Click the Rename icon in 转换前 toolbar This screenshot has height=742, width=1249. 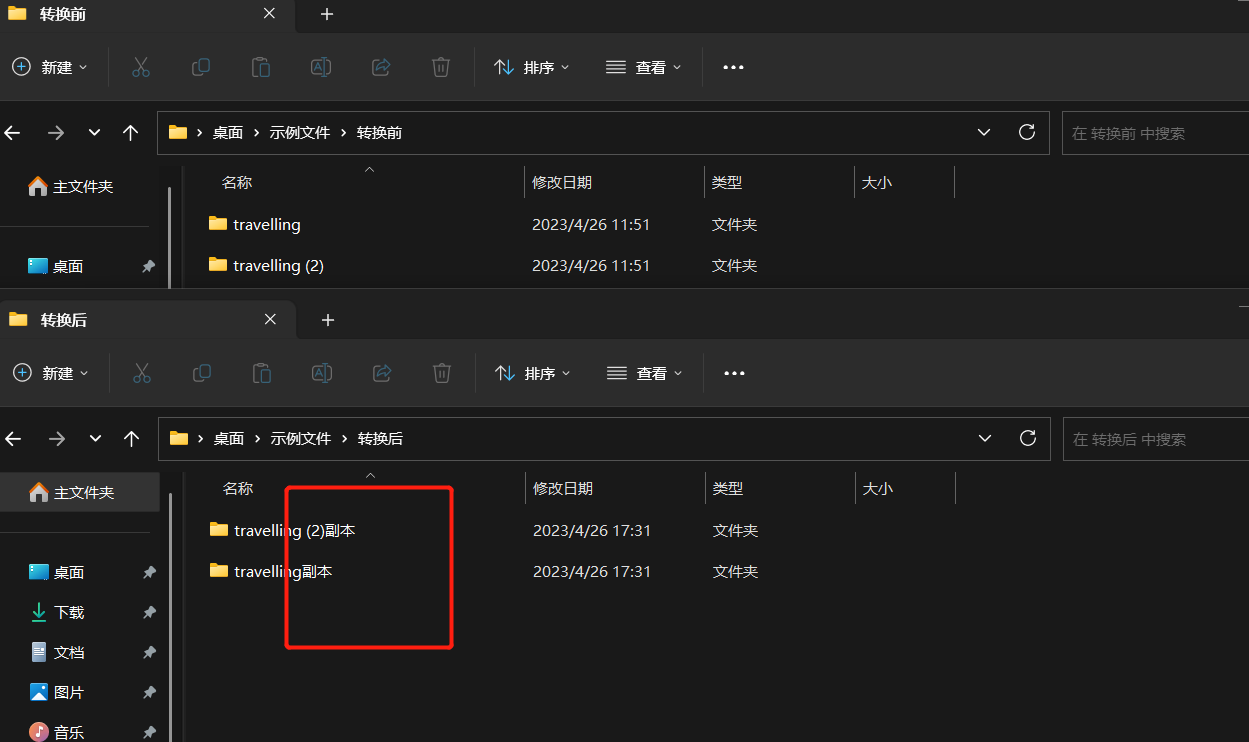pyautogui.click(x=321, y=67)
